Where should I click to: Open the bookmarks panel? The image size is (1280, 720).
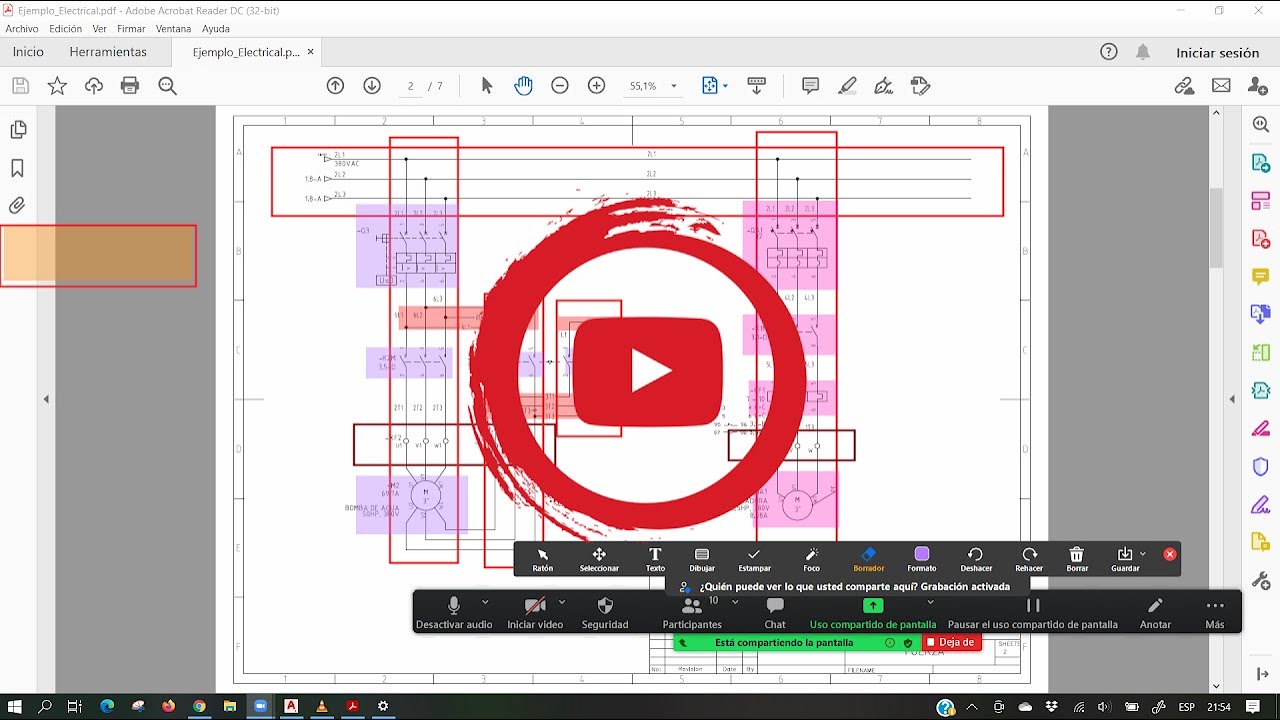(17, 168)
